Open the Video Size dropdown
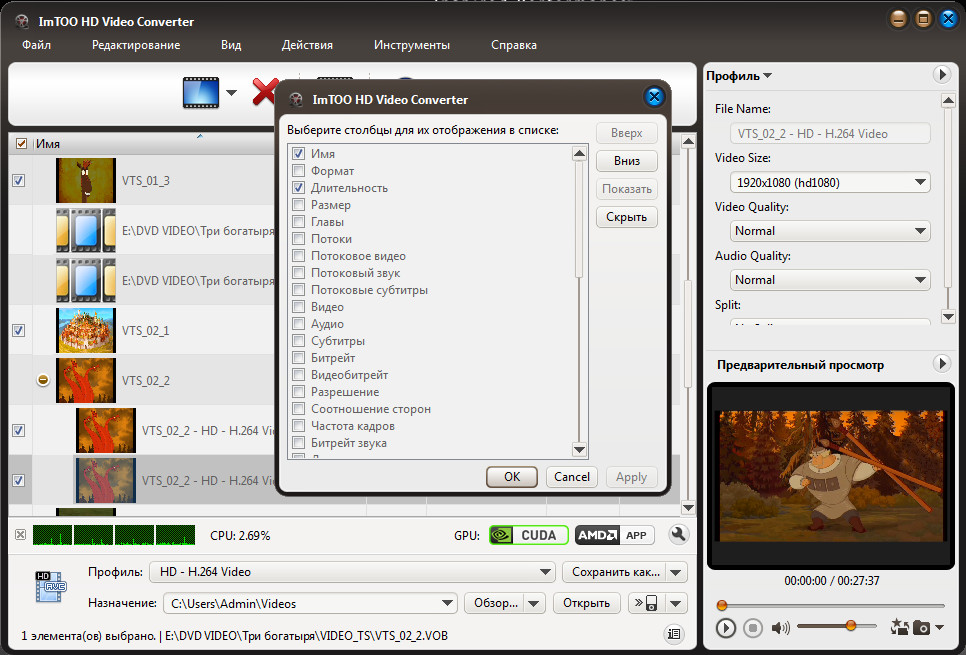The width and height of the screenshot is (966, 655). 830,182
